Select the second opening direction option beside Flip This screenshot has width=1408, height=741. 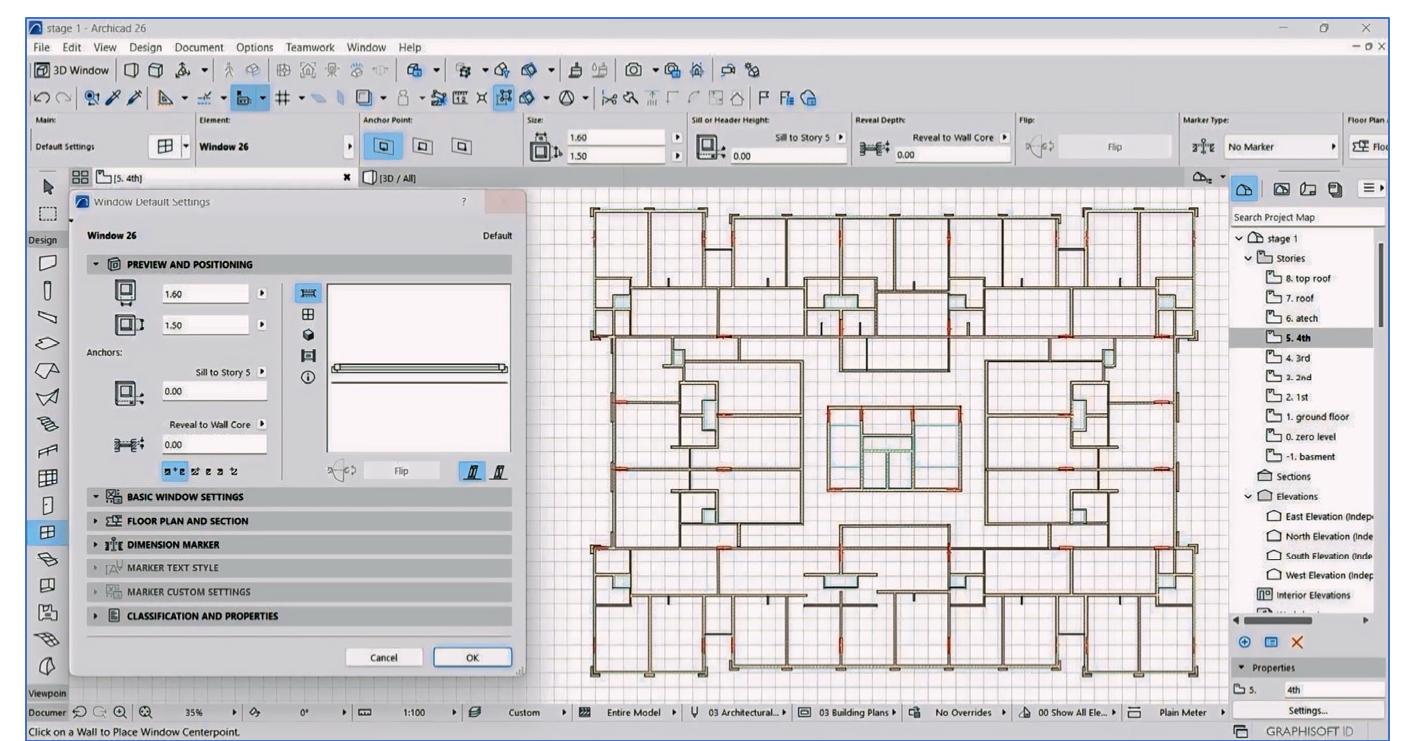[x=499, y=470]
